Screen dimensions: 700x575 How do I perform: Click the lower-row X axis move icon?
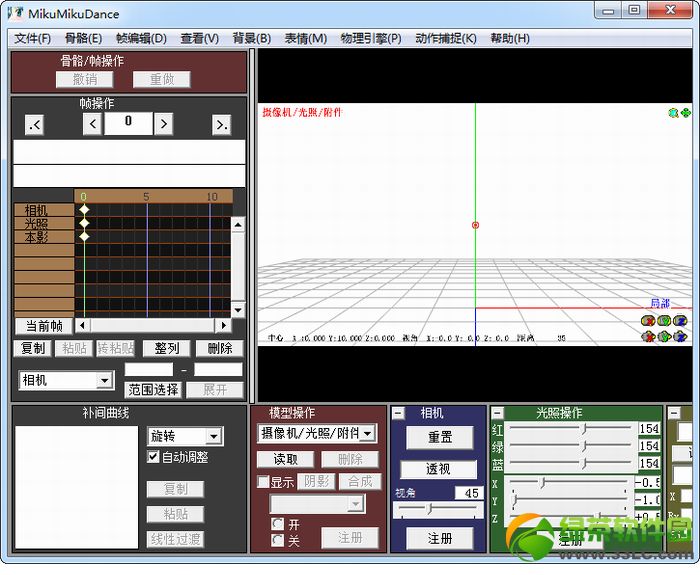coord(648,336)
